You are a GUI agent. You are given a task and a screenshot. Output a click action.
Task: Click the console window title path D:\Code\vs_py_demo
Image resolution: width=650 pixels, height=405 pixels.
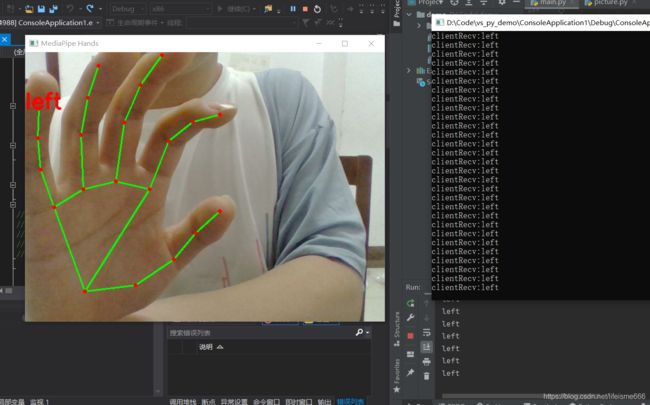548,23
